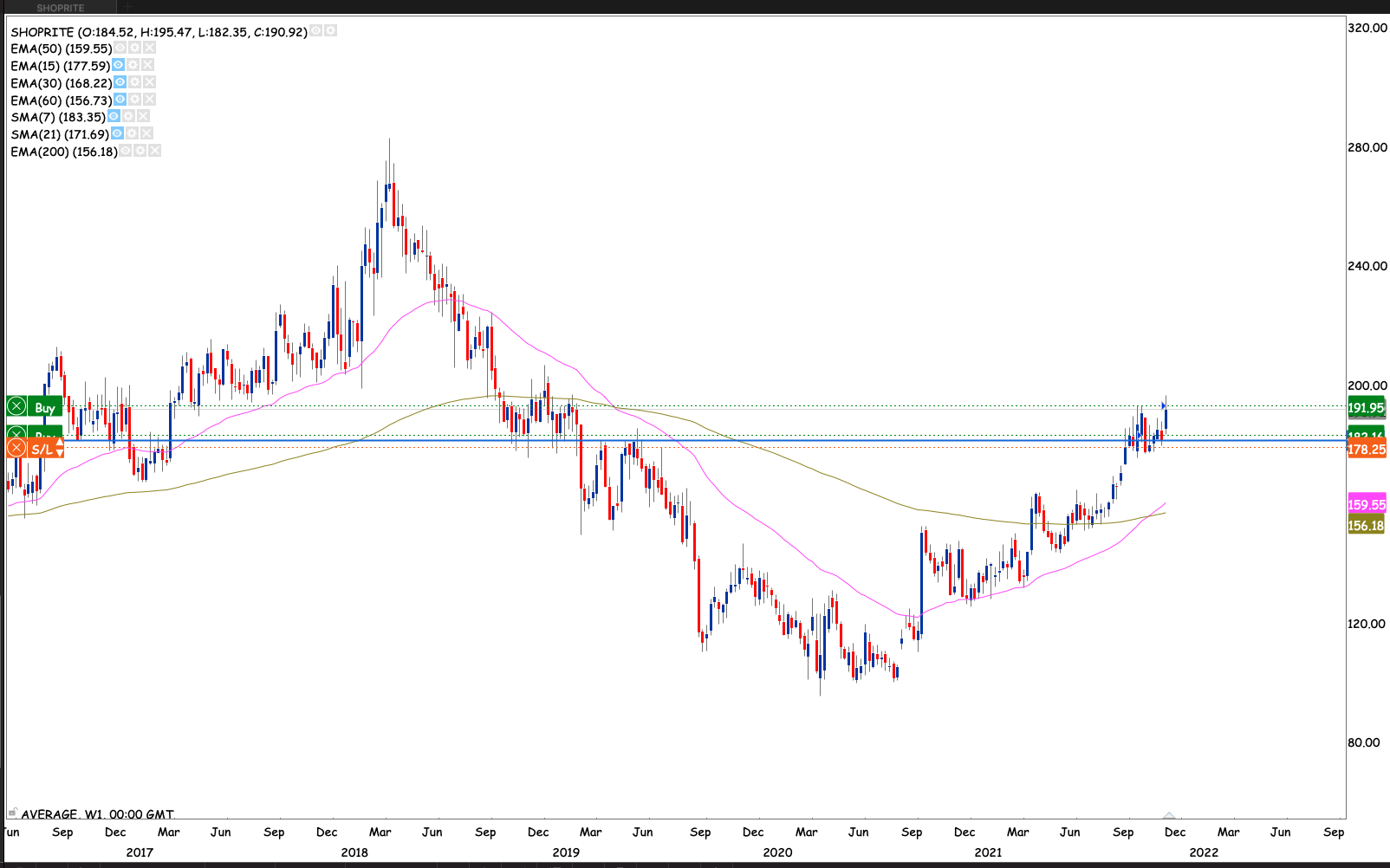Click the top green Buy order label
The height and width of the screenshot is (868, 1390).
coord(44,407)
